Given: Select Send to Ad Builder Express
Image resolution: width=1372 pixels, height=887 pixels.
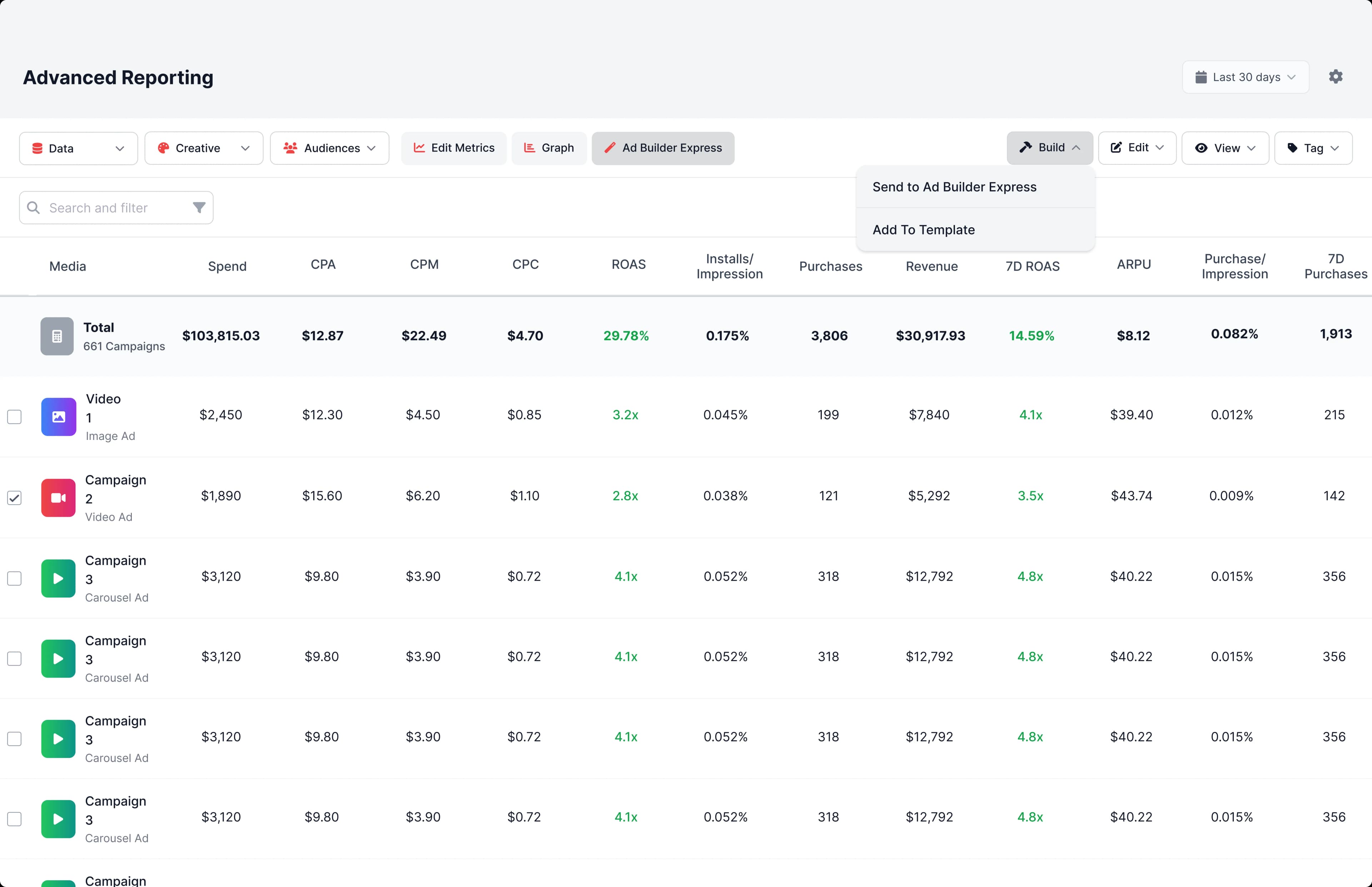Looking at the screenshot, I should [x=954, y=187].
